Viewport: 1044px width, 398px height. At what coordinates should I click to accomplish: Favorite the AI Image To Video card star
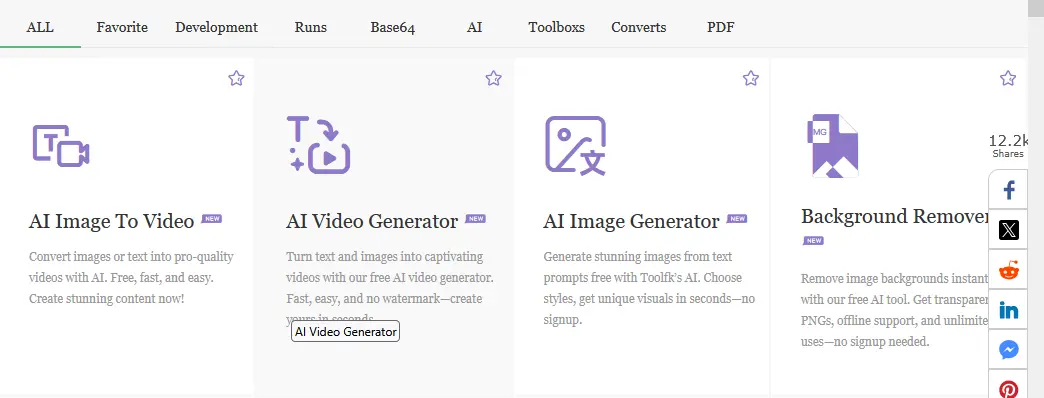236,79
